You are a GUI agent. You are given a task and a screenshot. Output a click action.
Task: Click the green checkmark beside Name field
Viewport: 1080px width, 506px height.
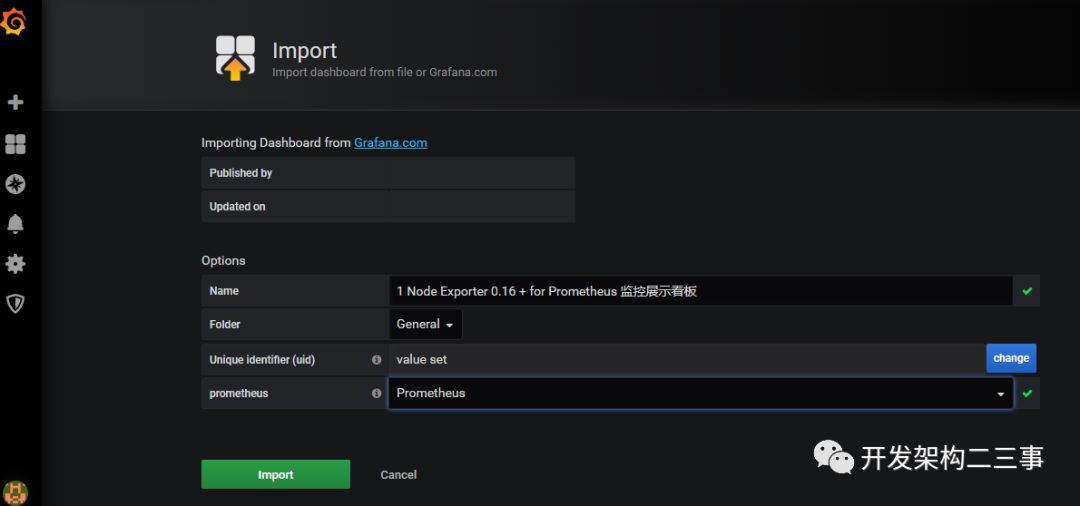click(1027, 291)
